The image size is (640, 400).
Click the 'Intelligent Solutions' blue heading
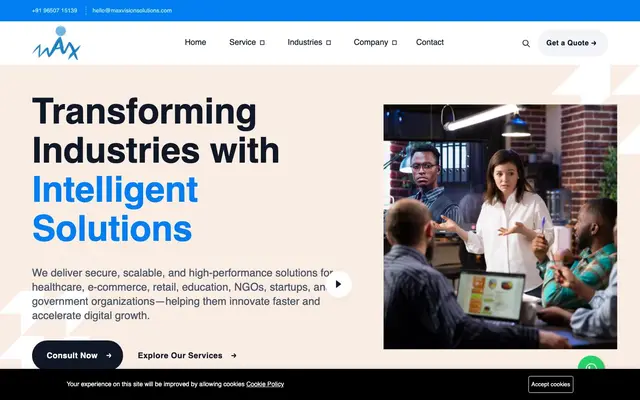(x=115, y=209)
